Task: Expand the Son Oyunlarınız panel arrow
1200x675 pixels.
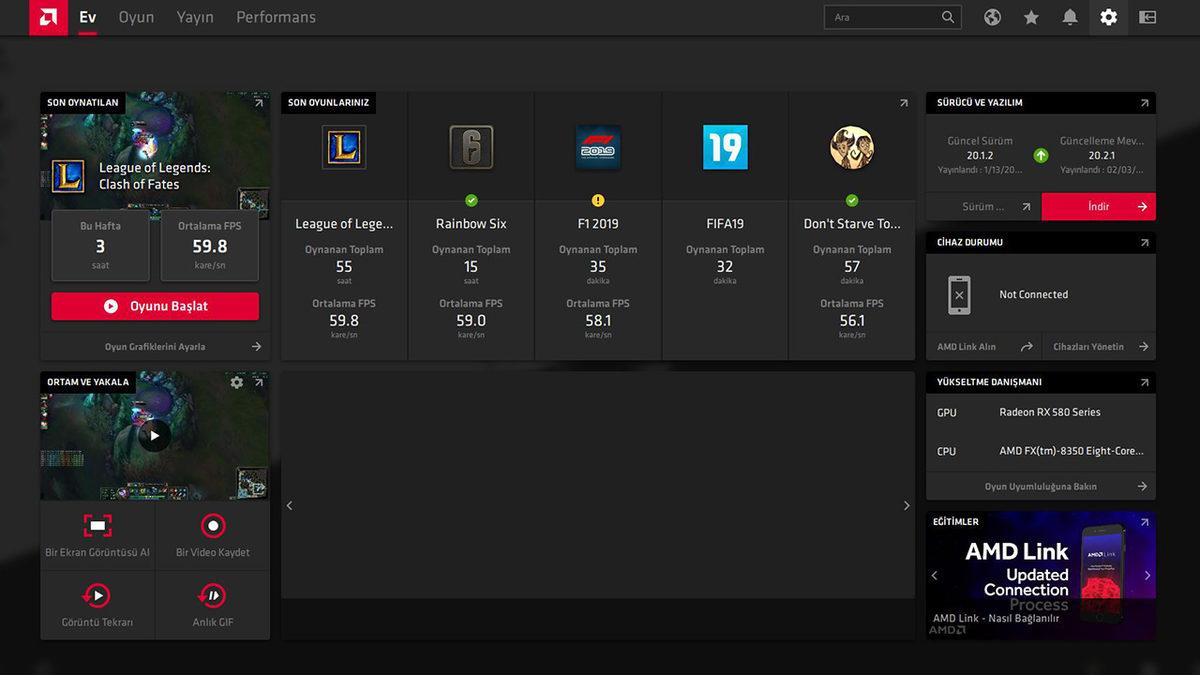Action: [903, 103]
